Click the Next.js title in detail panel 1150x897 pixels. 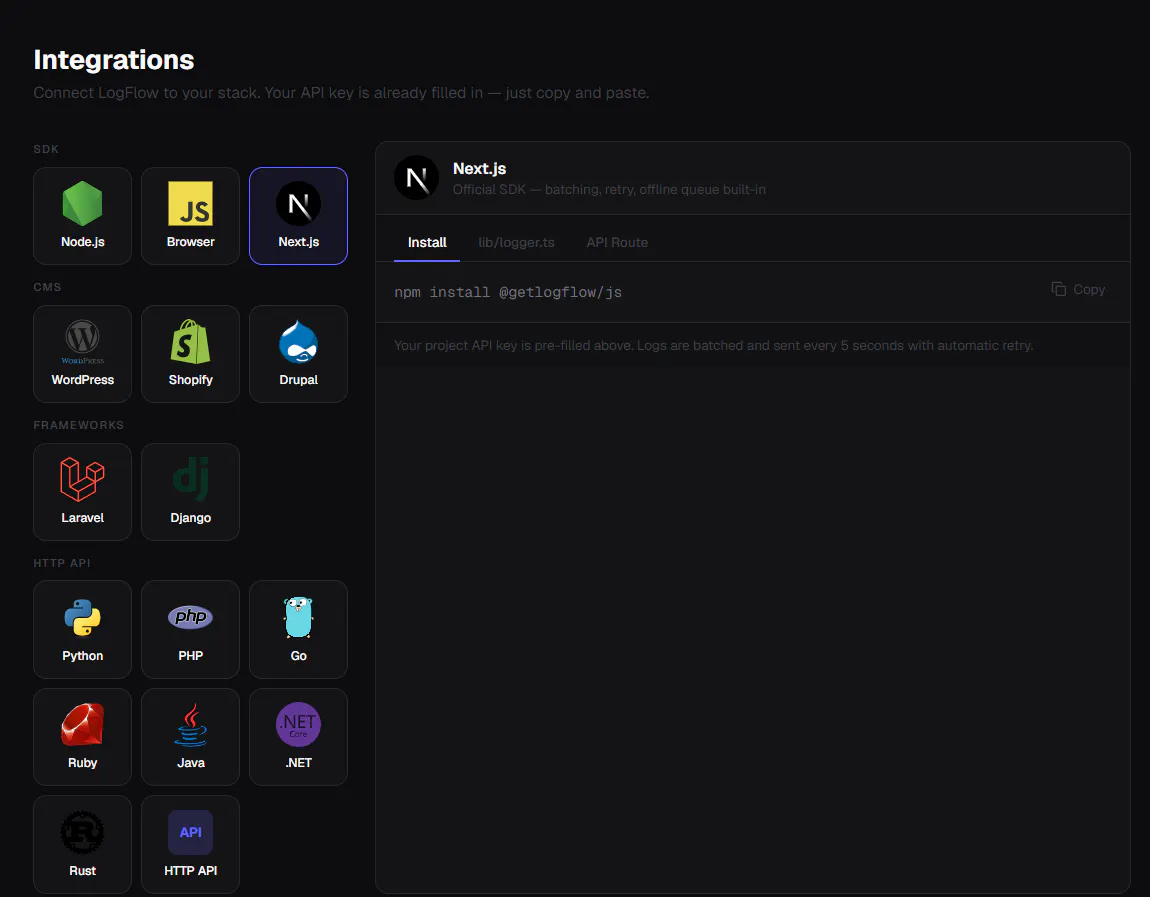(x=480, y=169)
